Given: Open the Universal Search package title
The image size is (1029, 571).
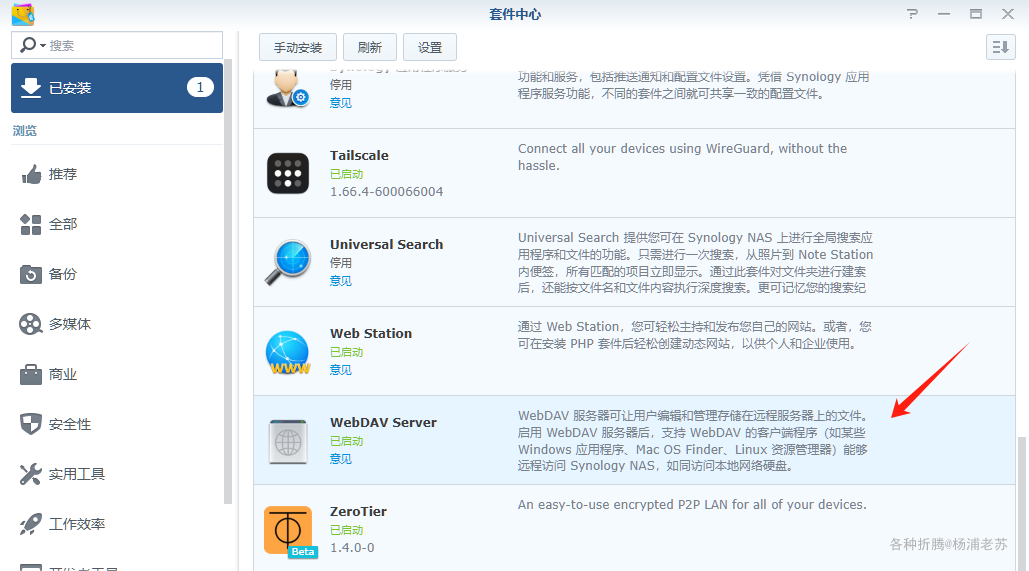Looking at the screenshot, I should coord(387,244).
